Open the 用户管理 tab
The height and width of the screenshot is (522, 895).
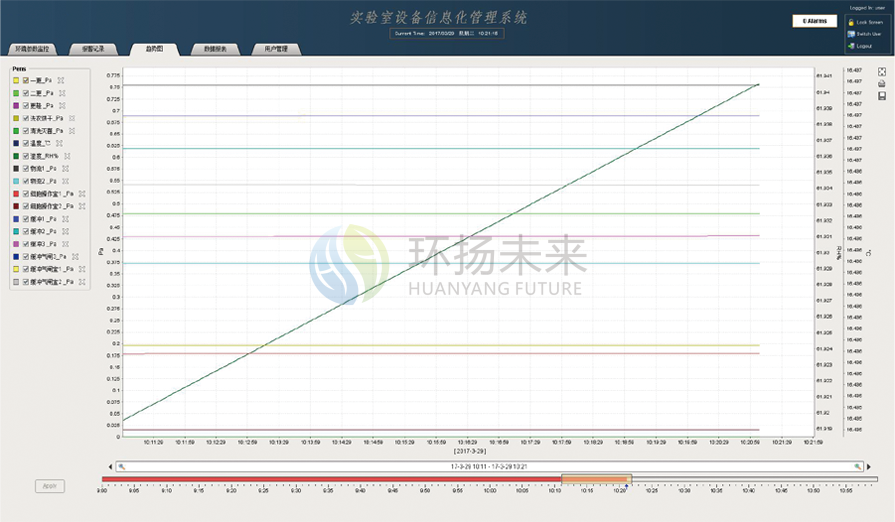[276, 49]
